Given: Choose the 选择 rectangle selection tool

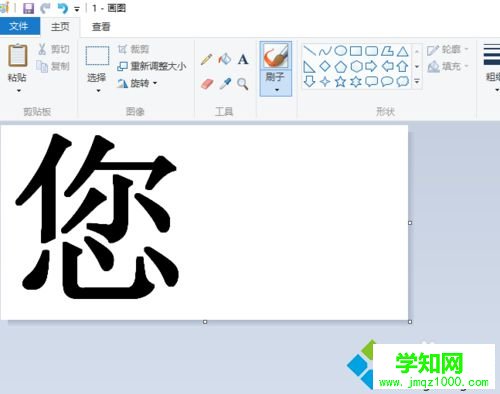Looking at the screenshot, I should (x=97, y=56).
